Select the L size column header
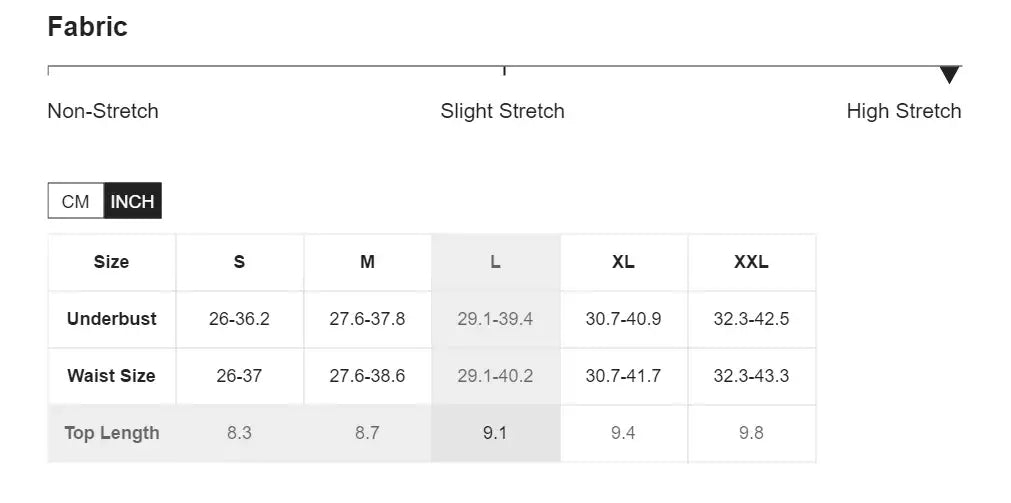This screenshot has width=1011, height=503. coord(495,262)
